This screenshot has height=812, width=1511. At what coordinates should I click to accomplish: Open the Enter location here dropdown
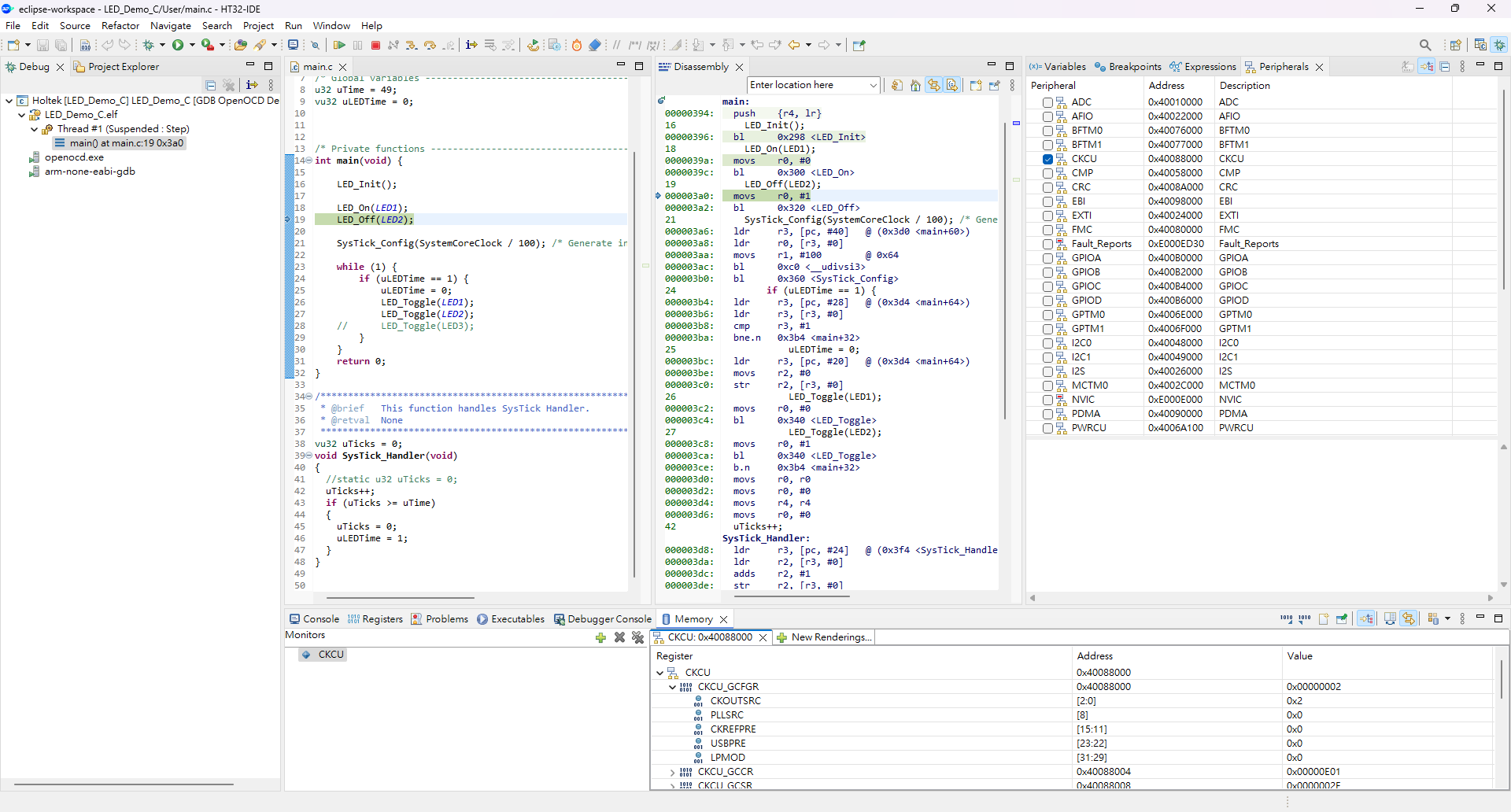click(x=873, y=86)
